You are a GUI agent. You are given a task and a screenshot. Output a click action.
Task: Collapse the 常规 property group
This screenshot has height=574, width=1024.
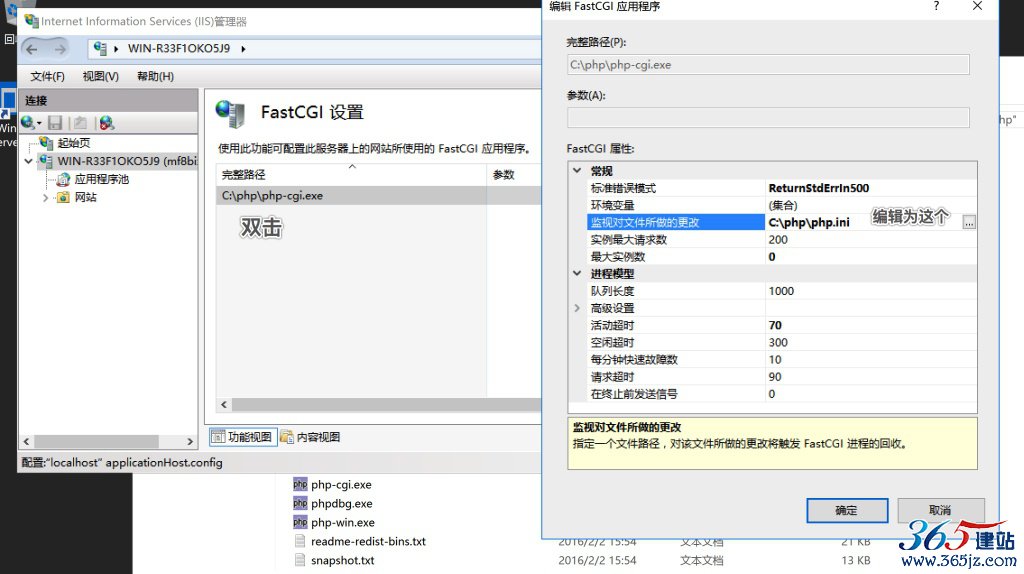click(x=577, y=170)
